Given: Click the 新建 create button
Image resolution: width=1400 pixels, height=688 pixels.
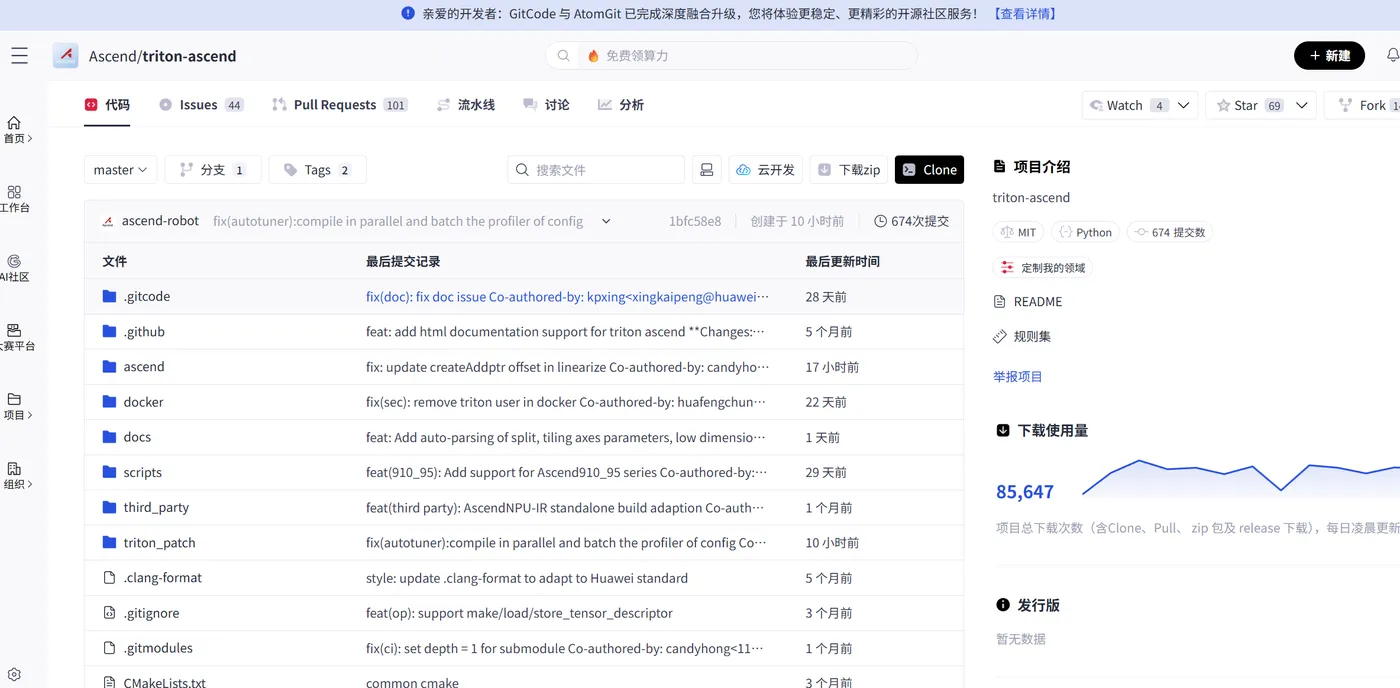Looking at the screenshot, I should tap(1329, 56).
